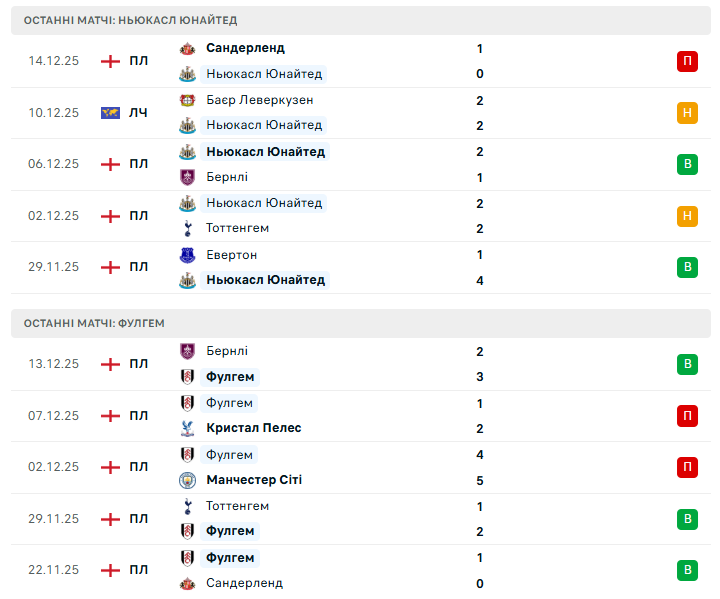Image resolution: width=720 pixels, height=599 pixels.
Task: Click the Manchester City club crest
Action: [x=187, y=480]
